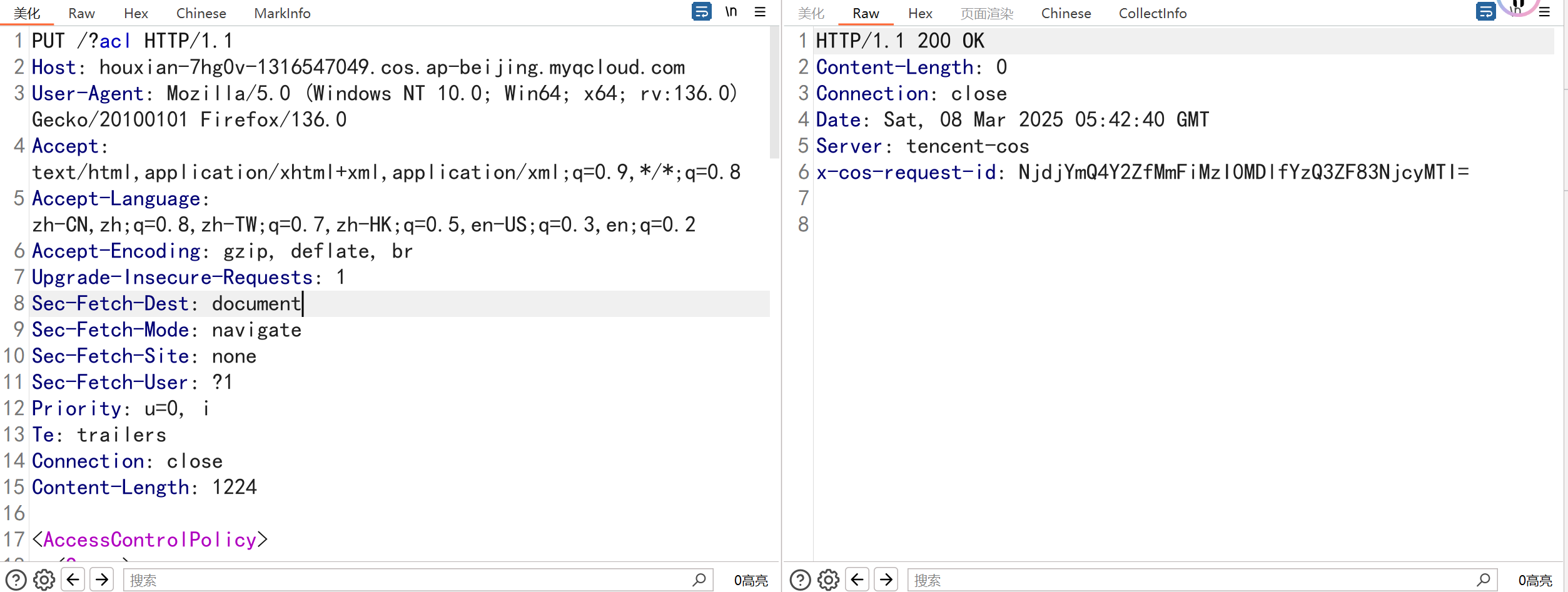Toggle the \n non-printable characters in request
The image size is (1568, 592).
tap(731, 12)
